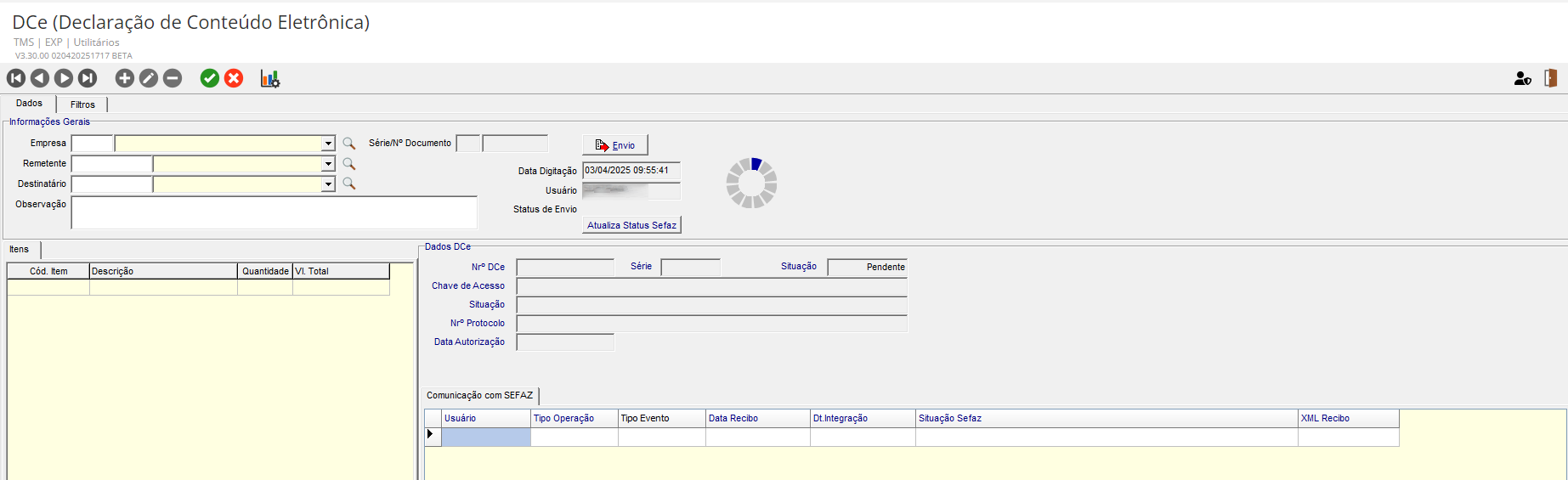1568x480 pixels.
Task: Click Situação Pendente field
Action: (x=867, y=268)
